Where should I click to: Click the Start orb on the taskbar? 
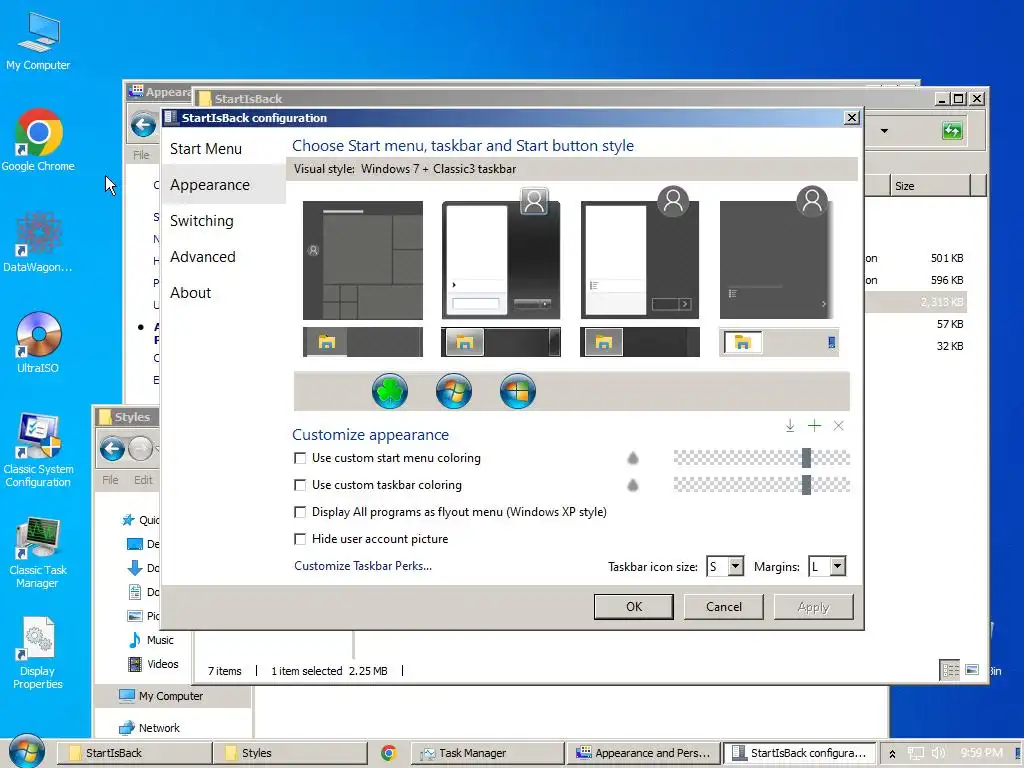[x=27, y=751]
